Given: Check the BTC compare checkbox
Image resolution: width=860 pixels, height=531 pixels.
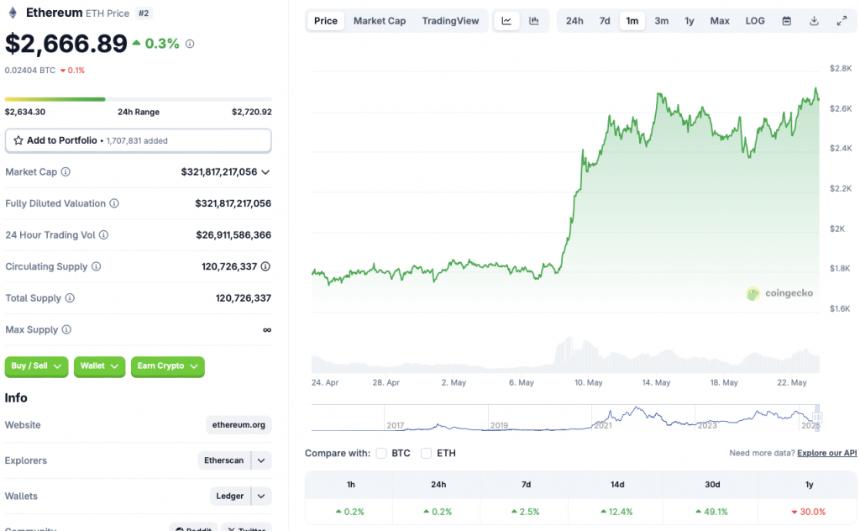Looking at the screenshot, I should point(381,453).
